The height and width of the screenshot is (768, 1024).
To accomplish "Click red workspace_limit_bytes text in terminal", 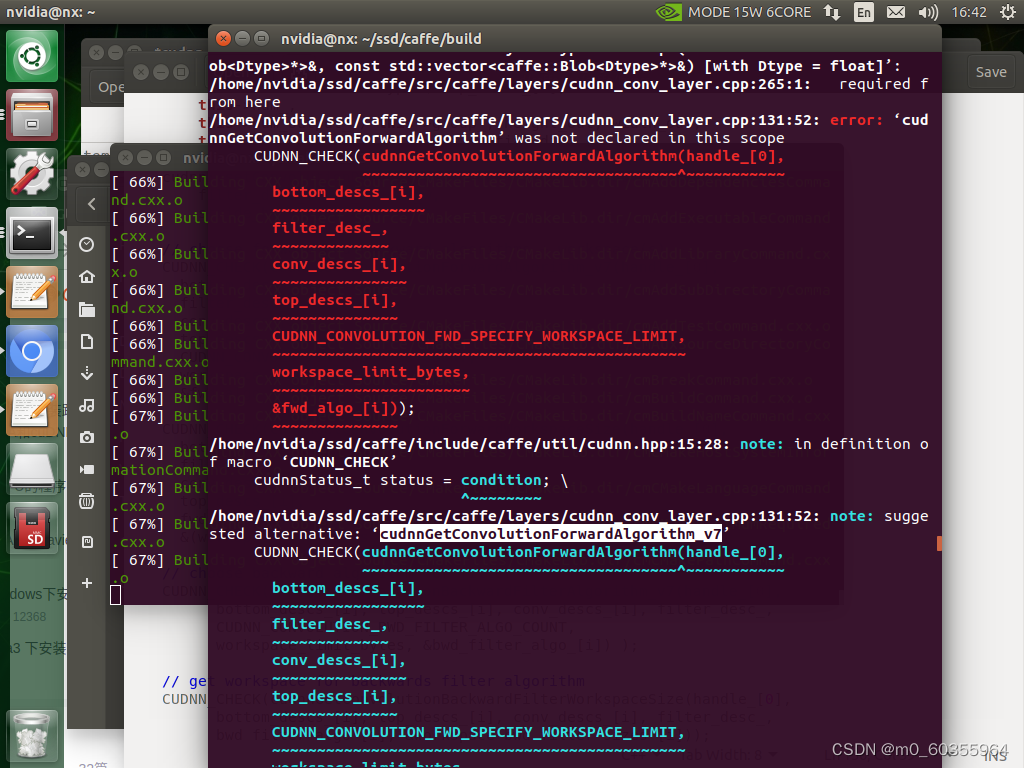I will pos(370,372).
